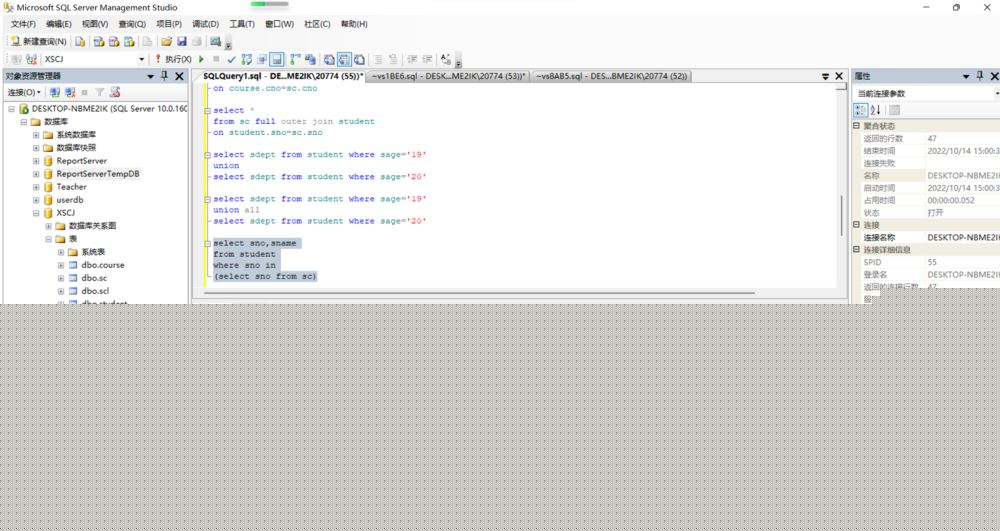
Task: Open the XSCJ database selector dropdown
Action: tap(141, 59)
